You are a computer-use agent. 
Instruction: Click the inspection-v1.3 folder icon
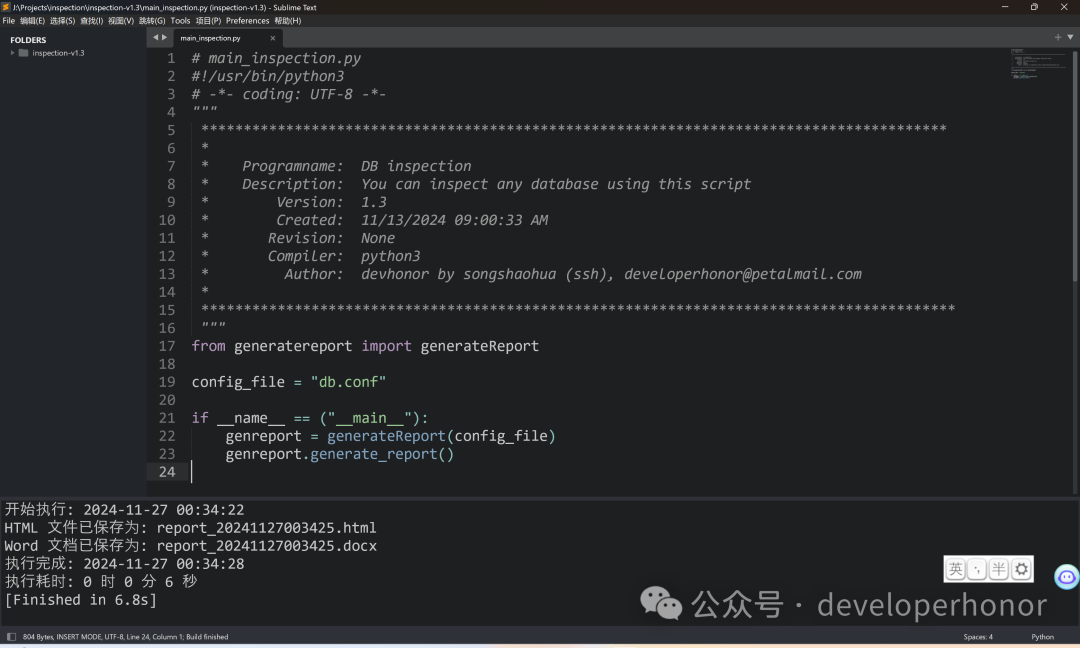[x=23, y=53]
